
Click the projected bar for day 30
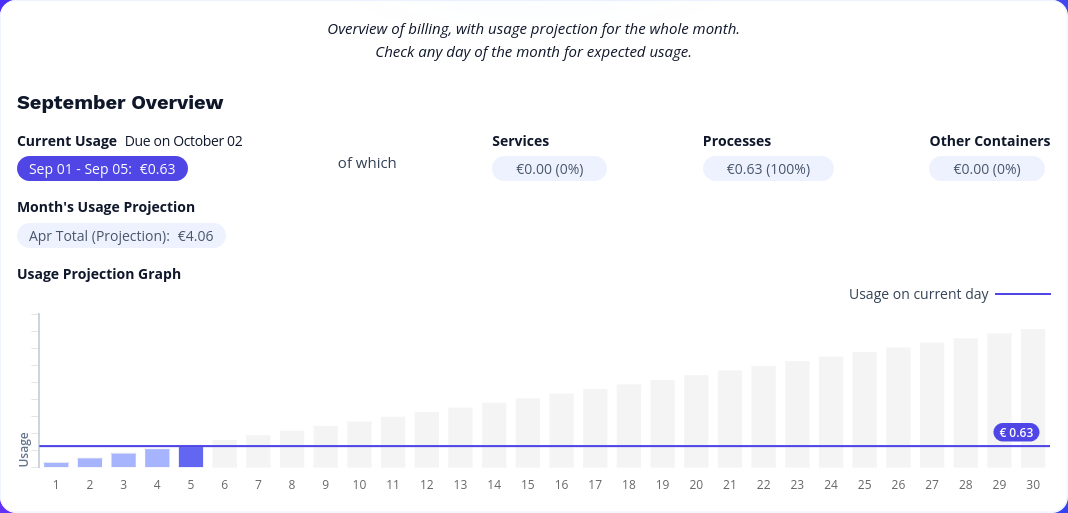(x=1033, y=398)
